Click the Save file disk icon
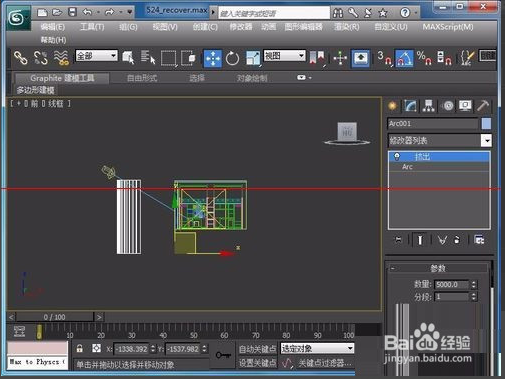Image resolution: width=505 pixels, height=379 pixels. (72, 12)
